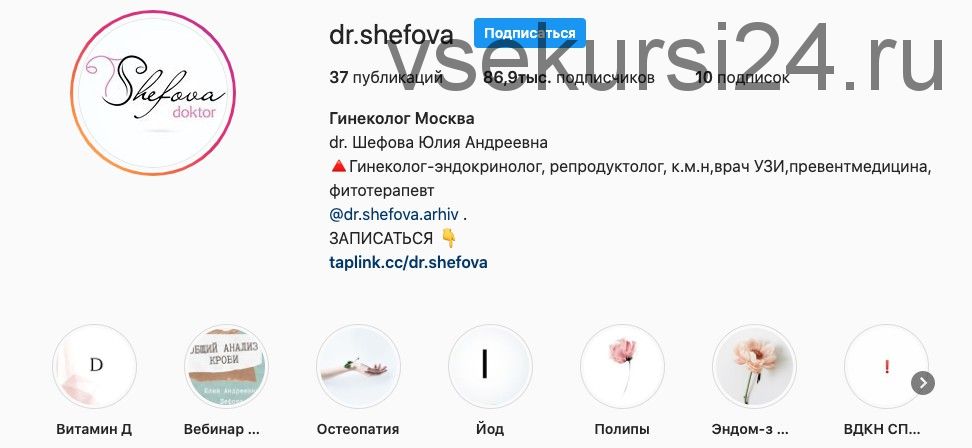
Task: Click the 37 публикаций posts count
Action: (x=386, y=78)
